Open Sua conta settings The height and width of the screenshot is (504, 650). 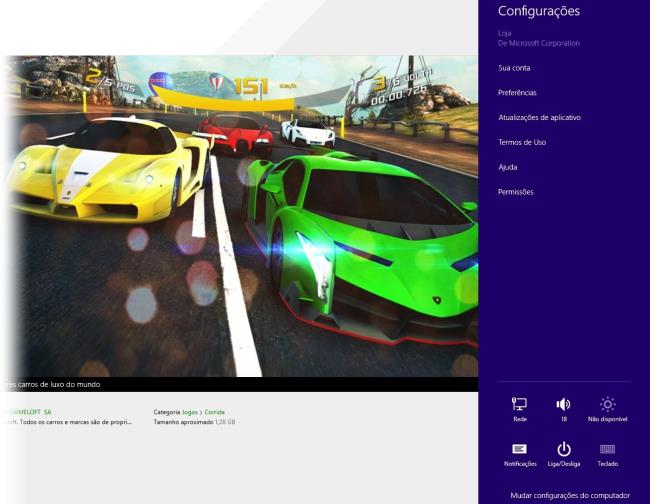(514, 68)
